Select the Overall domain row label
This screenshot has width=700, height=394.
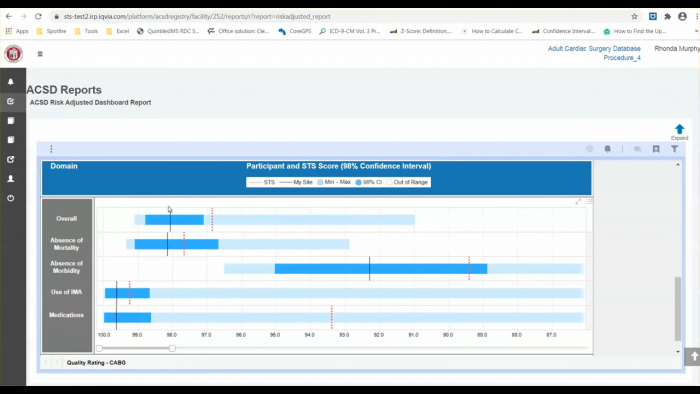point(67,219)
